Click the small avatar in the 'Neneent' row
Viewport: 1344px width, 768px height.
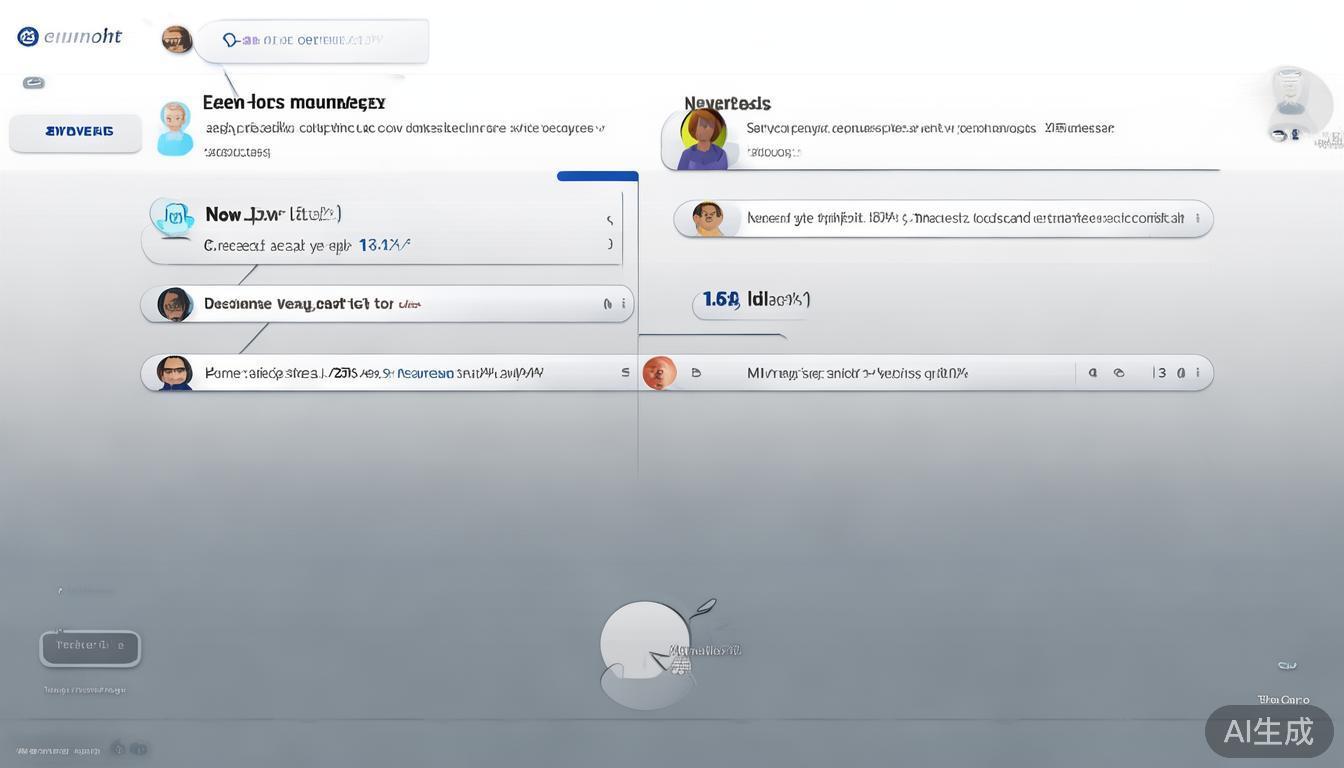click(x=708, y=218)
